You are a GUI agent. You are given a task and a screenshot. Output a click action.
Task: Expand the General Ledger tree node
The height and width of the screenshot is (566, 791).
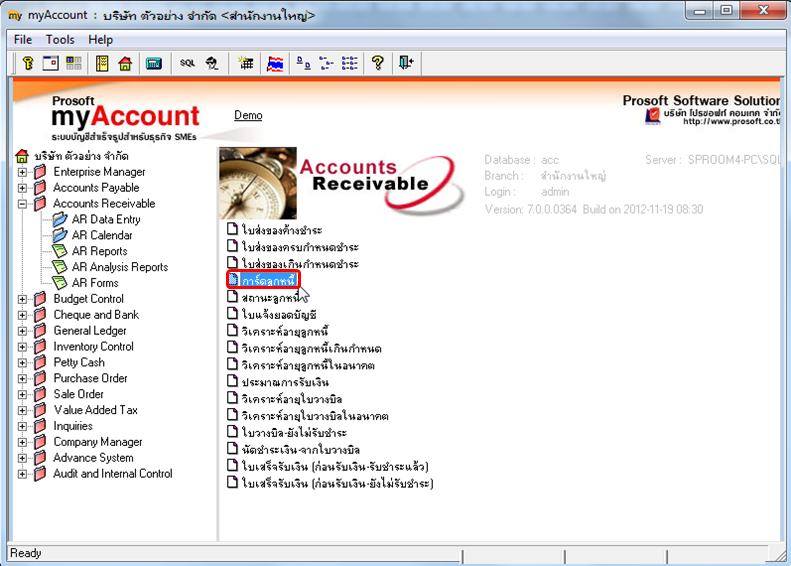[22, 331]
